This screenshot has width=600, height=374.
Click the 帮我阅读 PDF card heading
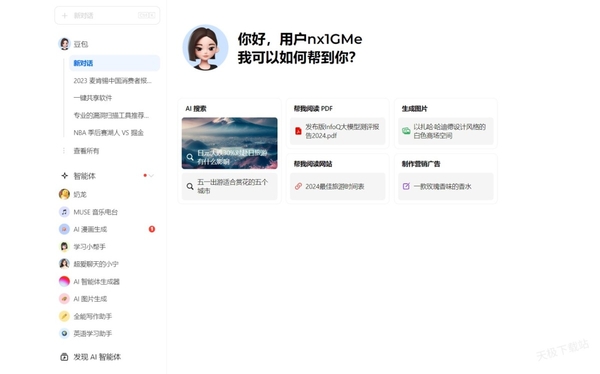(313, 109)
